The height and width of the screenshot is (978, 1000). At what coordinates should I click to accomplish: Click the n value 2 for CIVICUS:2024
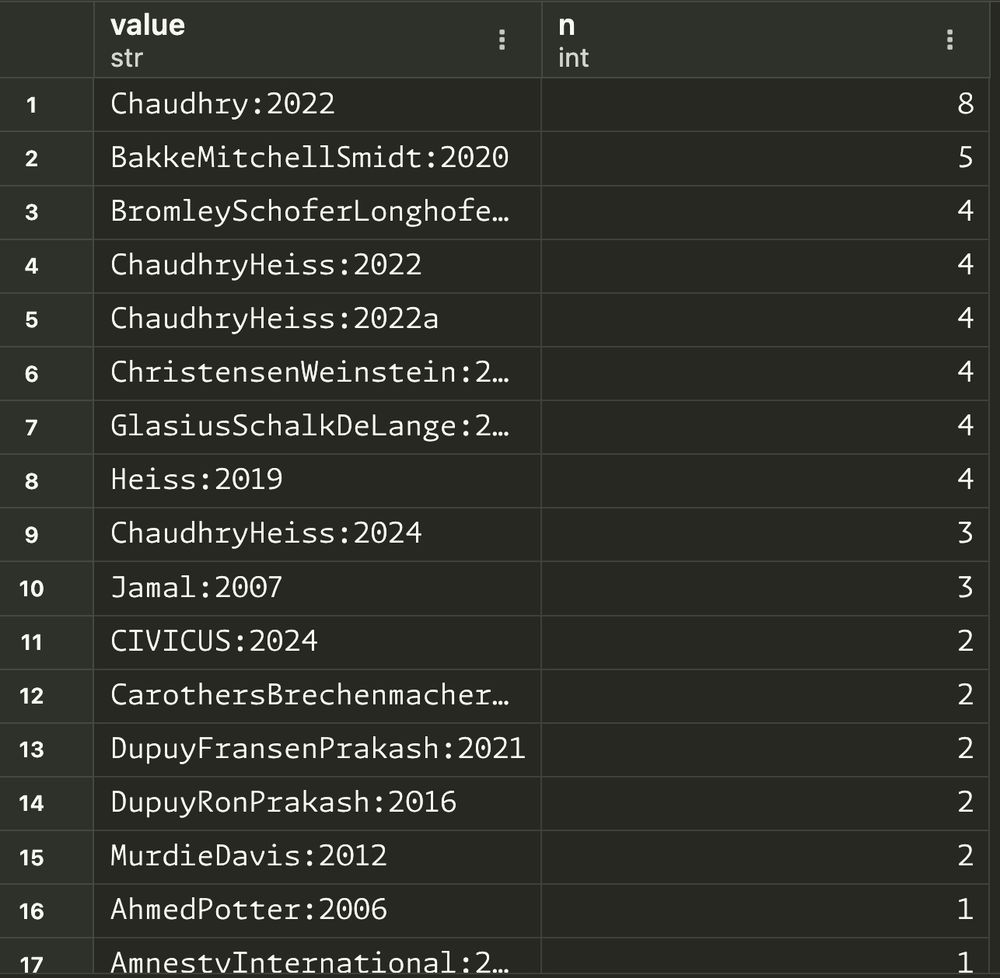(765, 641)
